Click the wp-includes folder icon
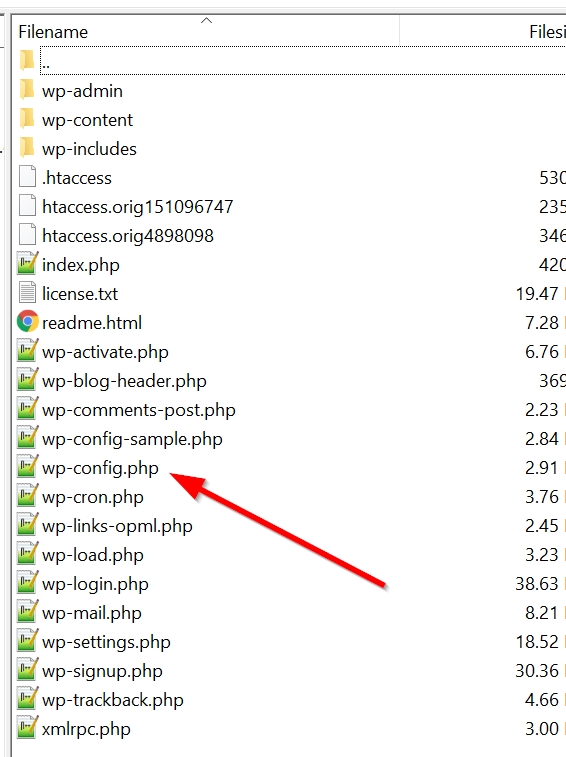The height and width of the screenshot is (757, 566). (x=27, y=148)
